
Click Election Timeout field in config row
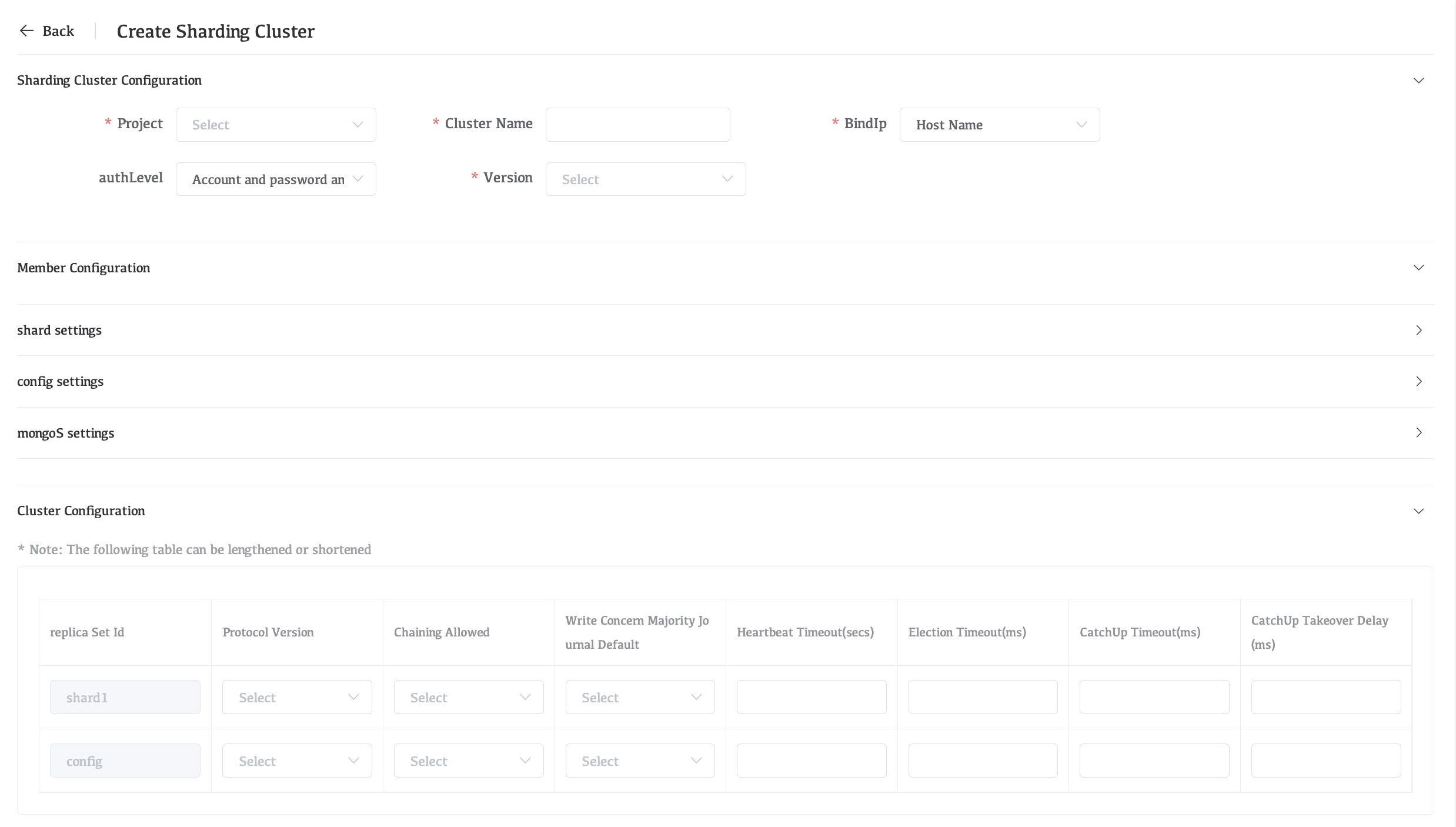click(x=983, y=761)
